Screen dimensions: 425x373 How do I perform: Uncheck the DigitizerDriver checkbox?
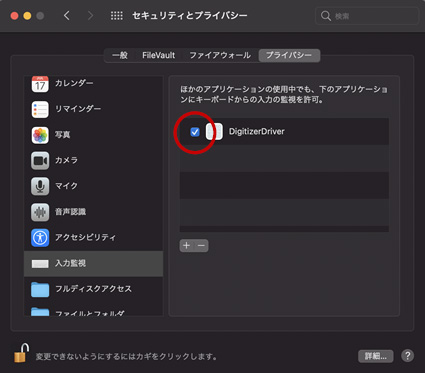pyautogui.click(x=195, y=132)
